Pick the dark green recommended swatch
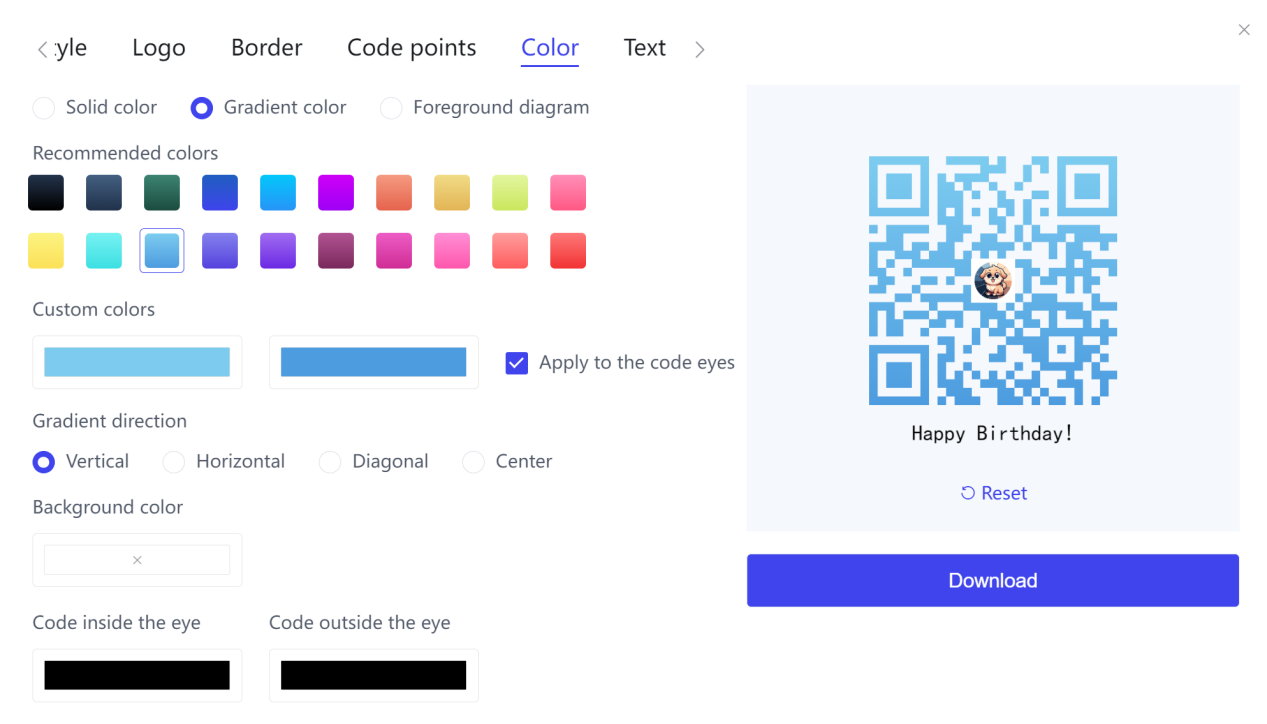The image size is (1267, 724). tap(162, 192)
